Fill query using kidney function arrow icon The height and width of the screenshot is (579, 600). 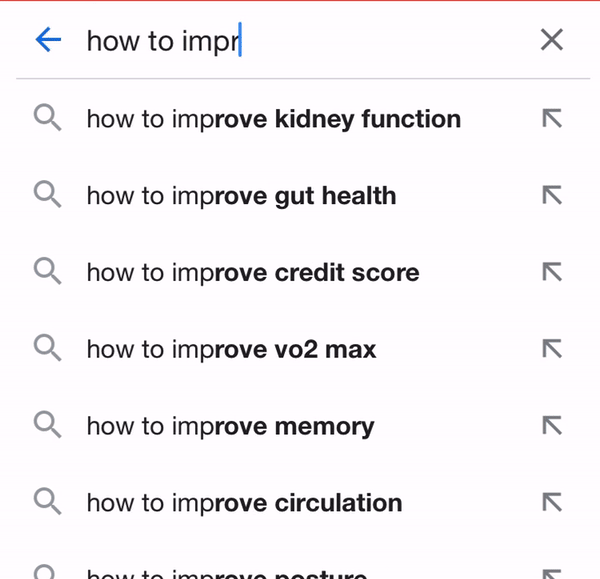pos(552,118)
